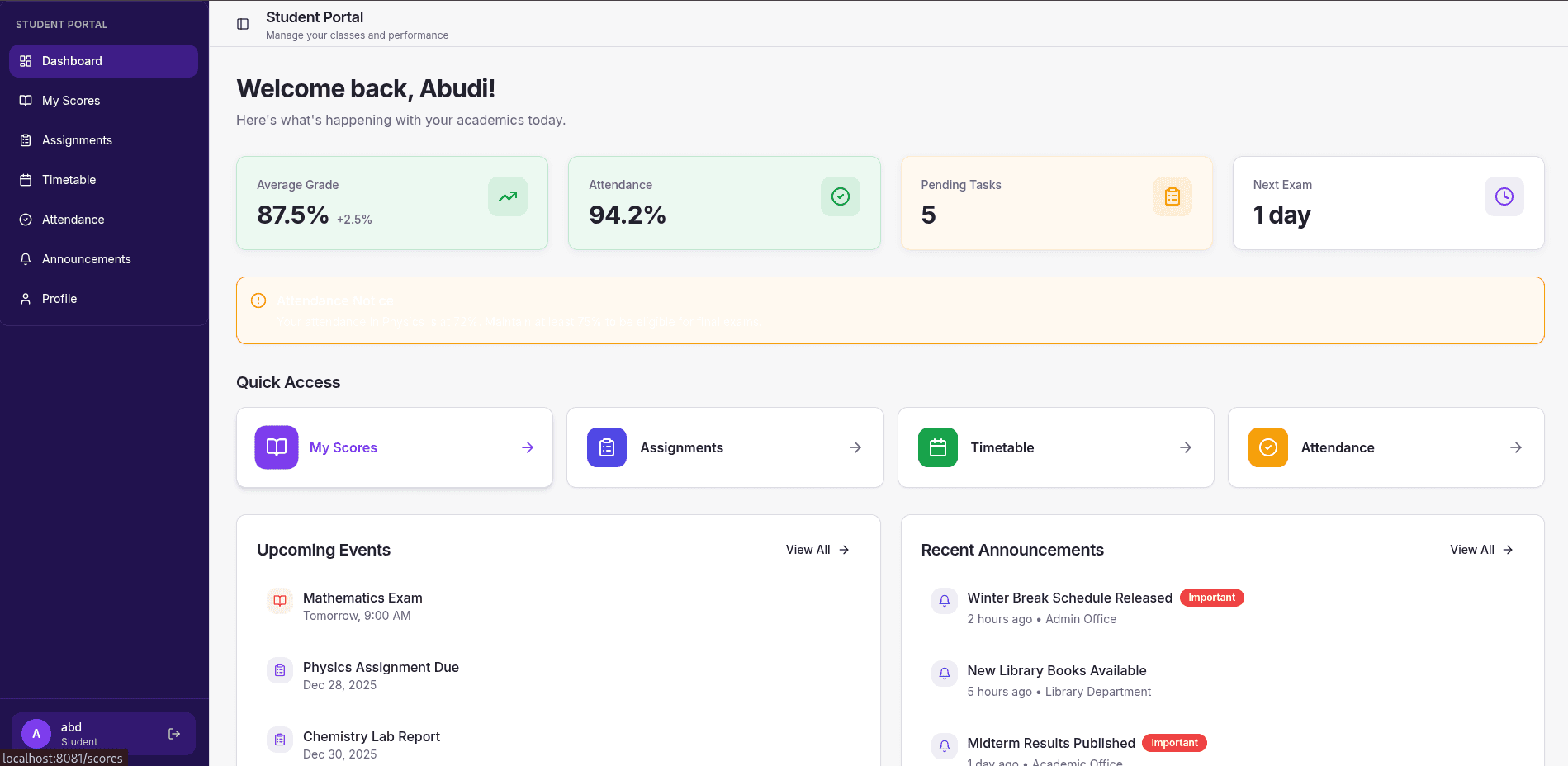The width and height of the screenshot is (1568, 766).
Task: Click the arrow on the My Scores tile
Action: click(528, 447)
